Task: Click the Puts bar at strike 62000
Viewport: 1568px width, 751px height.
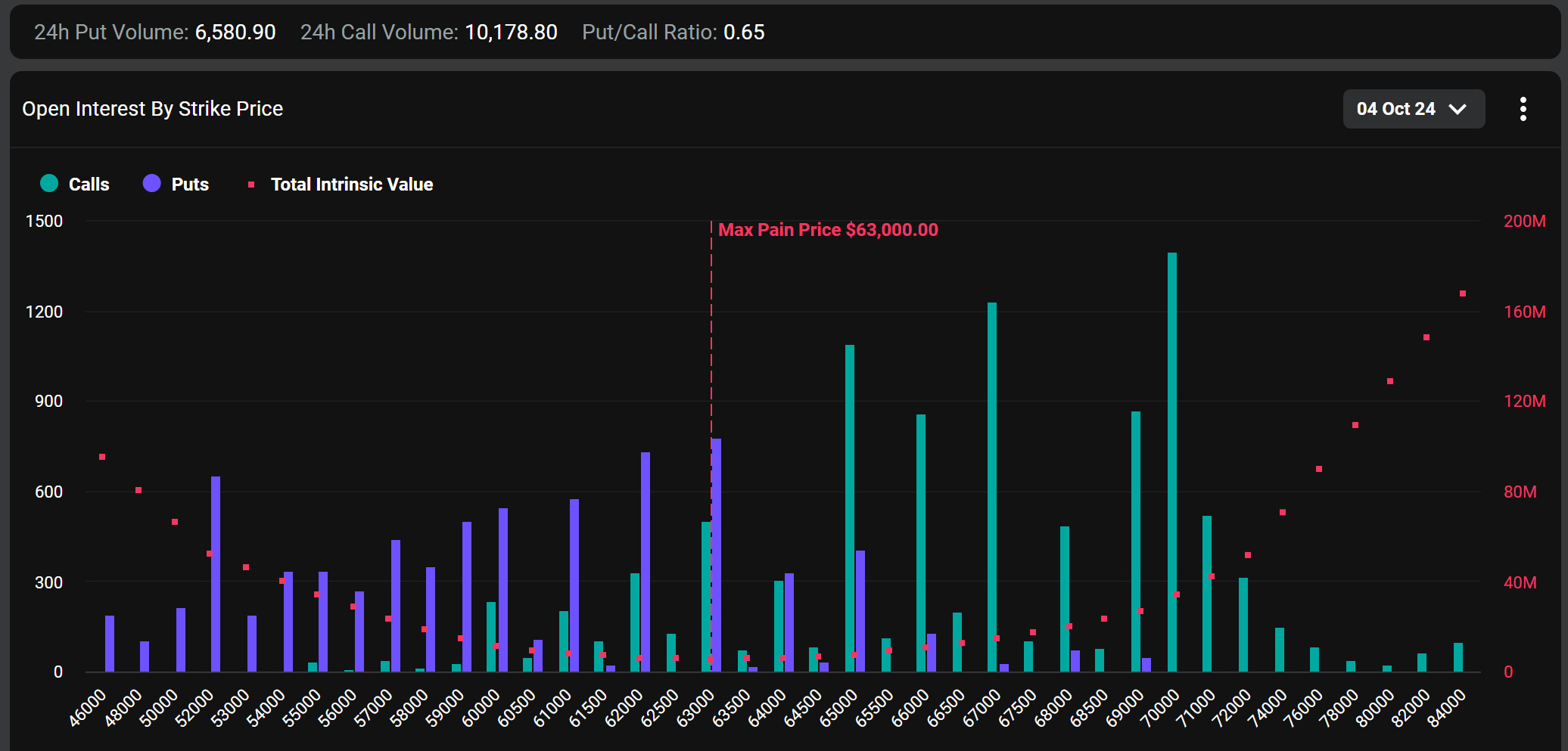Action: (646, 562)
